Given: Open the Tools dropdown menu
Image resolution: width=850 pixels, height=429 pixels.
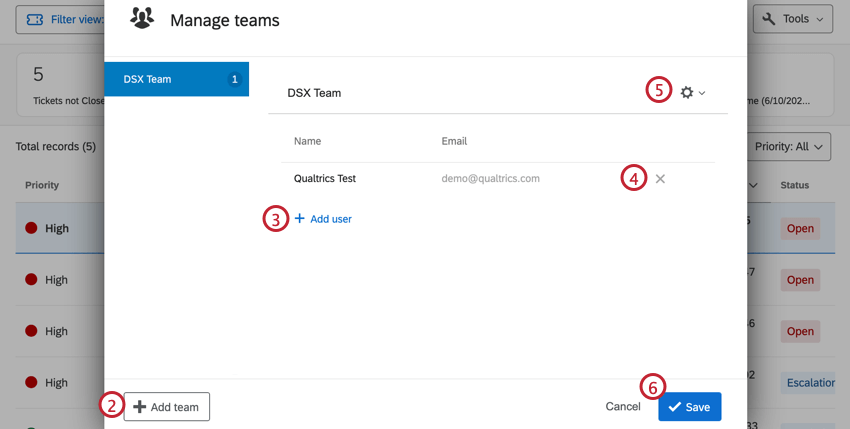Looking at the screenshot, I should tap(793, 19).
